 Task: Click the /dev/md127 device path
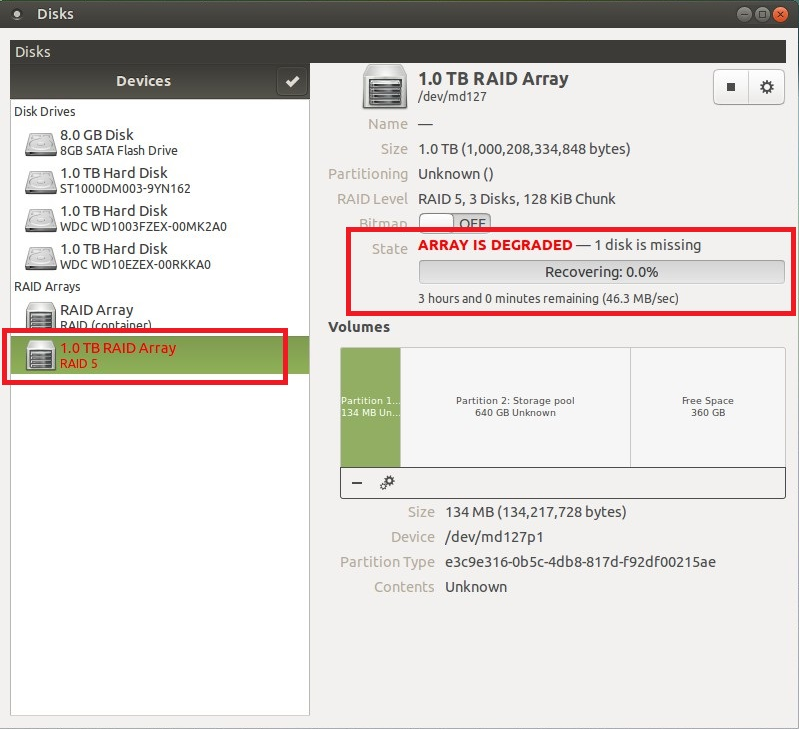(452, 96)
